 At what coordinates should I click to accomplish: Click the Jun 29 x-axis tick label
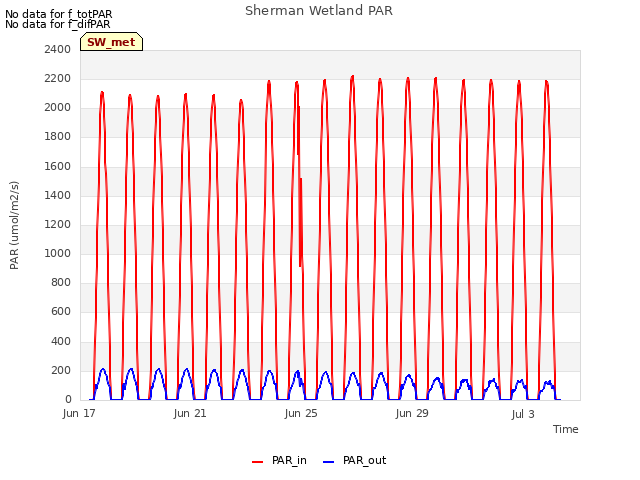(412, 414)
